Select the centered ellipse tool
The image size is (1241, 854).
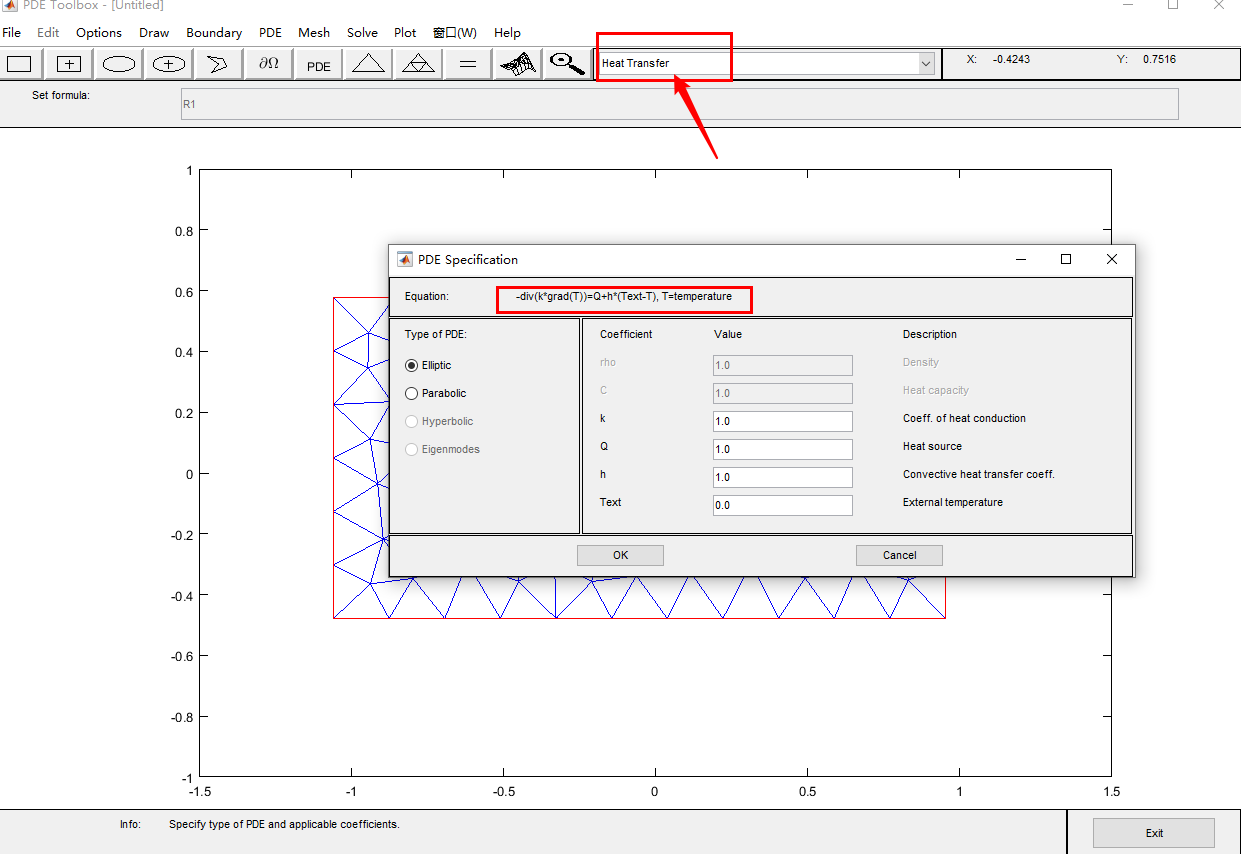[x=169, y=64]
